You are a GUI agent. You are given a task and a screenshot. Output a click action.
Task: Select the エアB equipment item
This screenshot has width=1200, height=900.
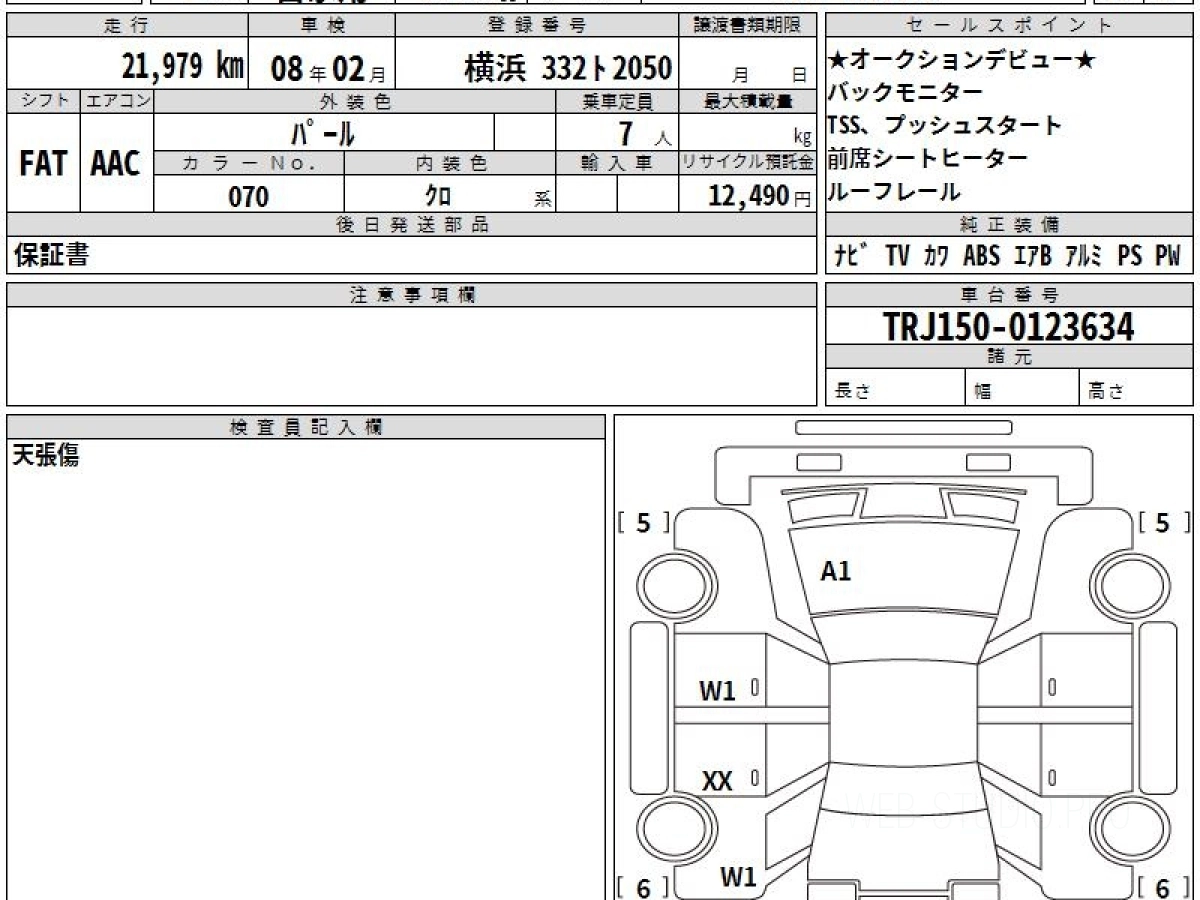tap(1031, 257)
